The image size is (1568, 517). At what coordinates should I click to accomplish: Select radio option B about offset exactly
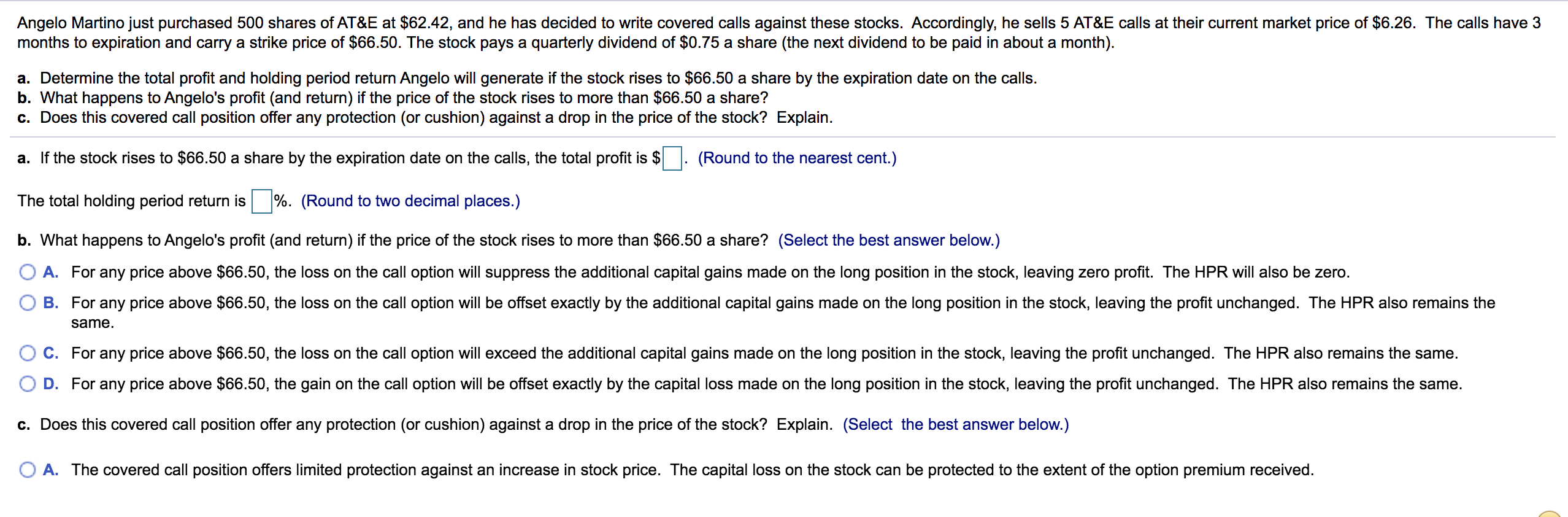pyautogui.click(x=28, y=303)
